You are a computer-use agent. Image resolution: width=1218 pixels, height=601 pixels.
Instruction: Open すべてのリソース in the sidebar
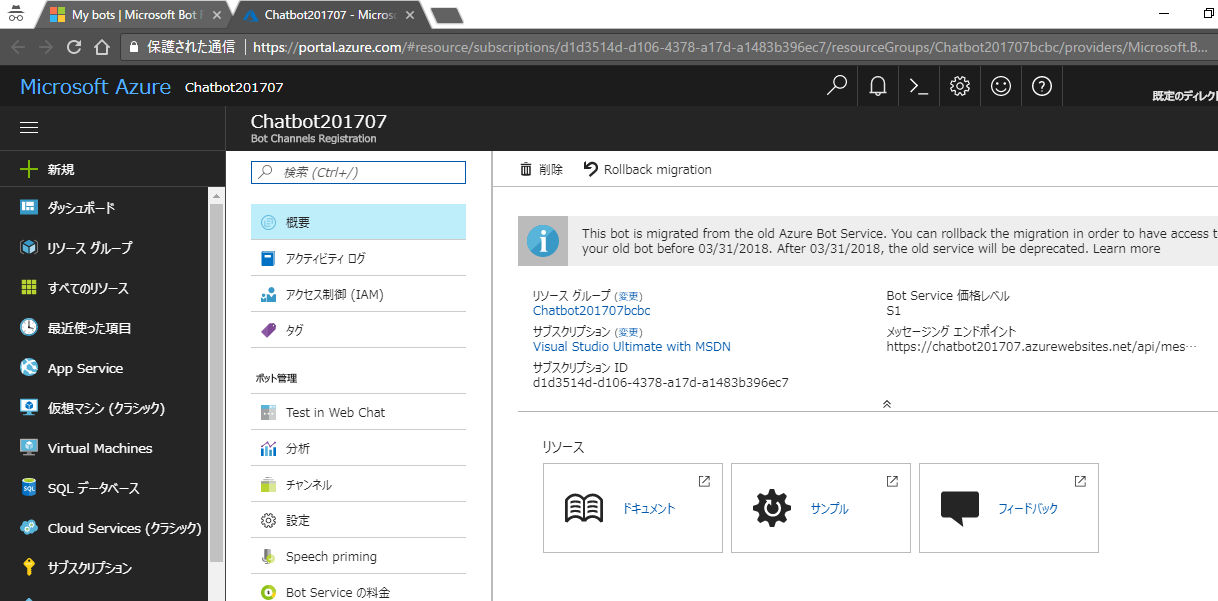click(104, 288)
